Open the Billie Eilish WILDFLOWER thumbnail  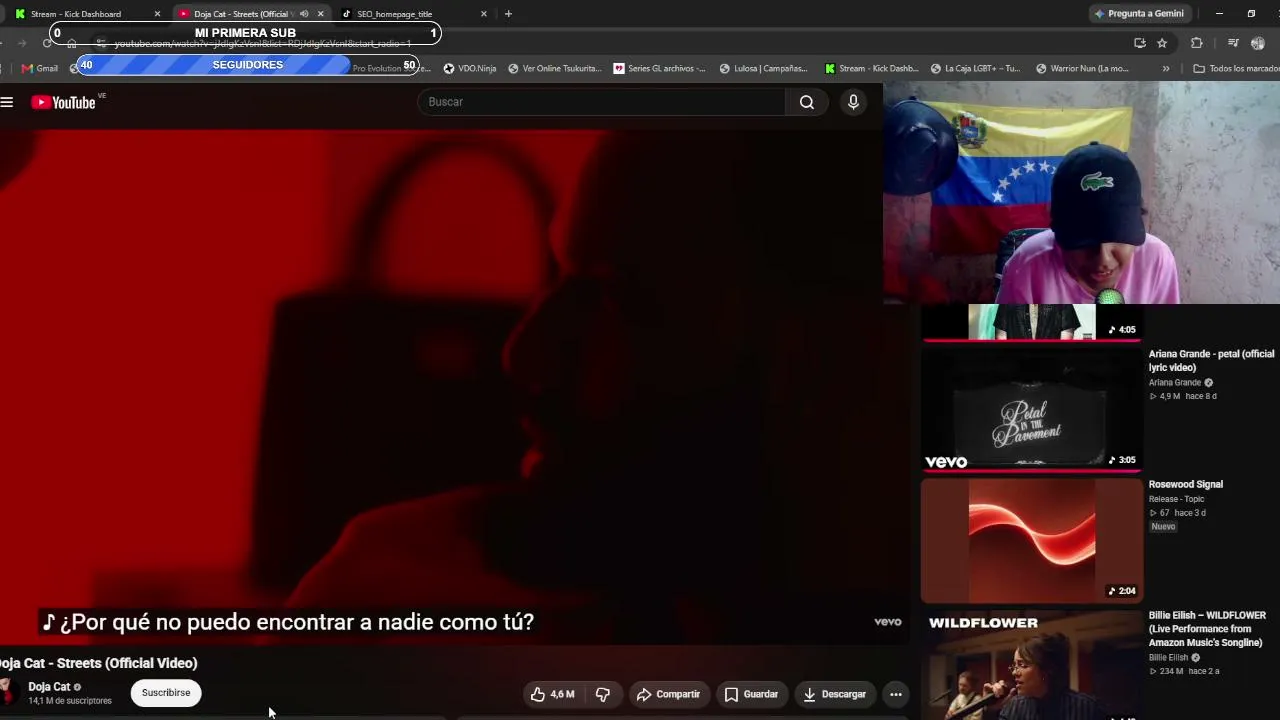pyautogui.click(x=1032, y=664)
